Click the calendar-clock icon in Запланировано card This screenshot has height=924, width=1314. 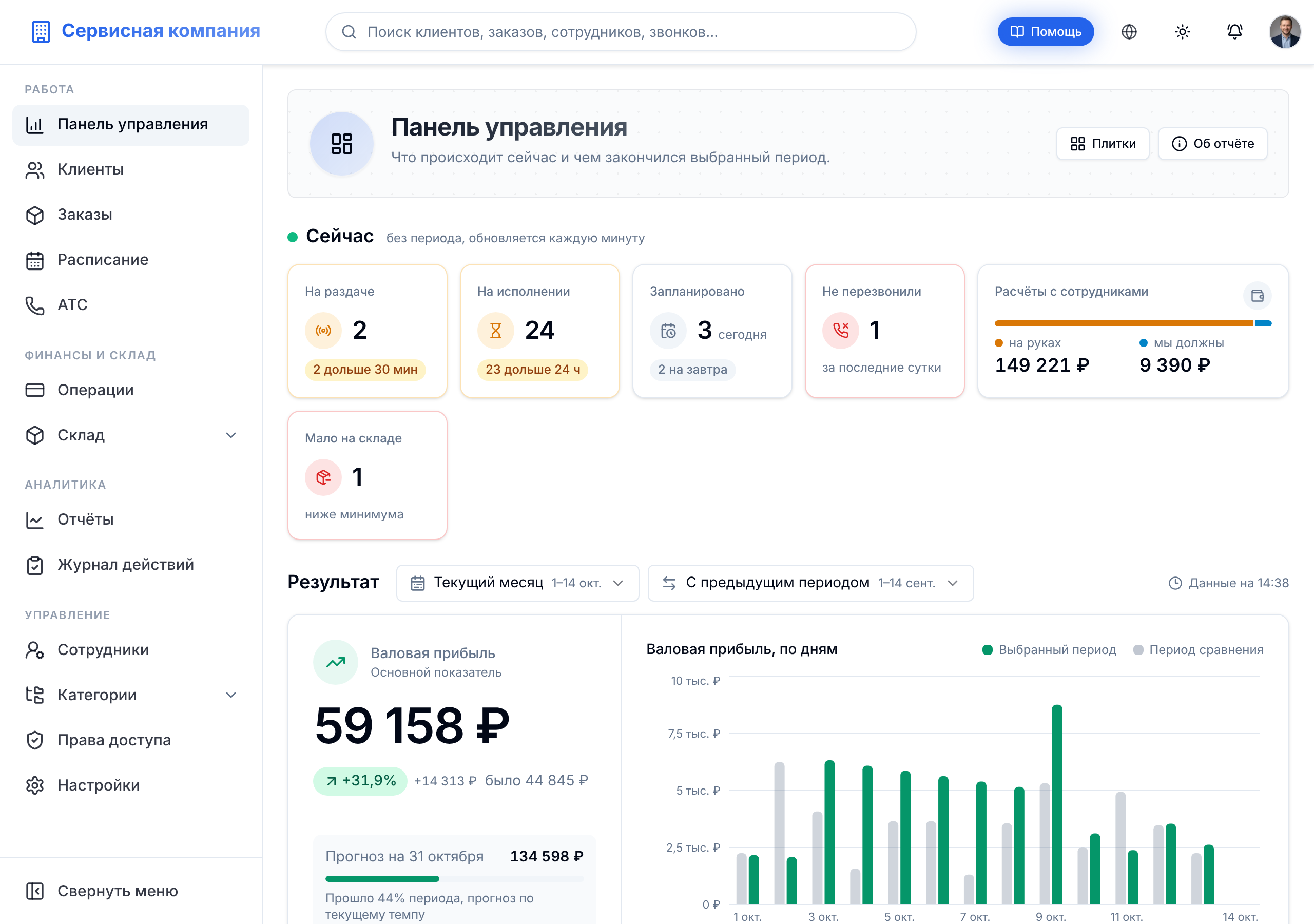[668, 330]
